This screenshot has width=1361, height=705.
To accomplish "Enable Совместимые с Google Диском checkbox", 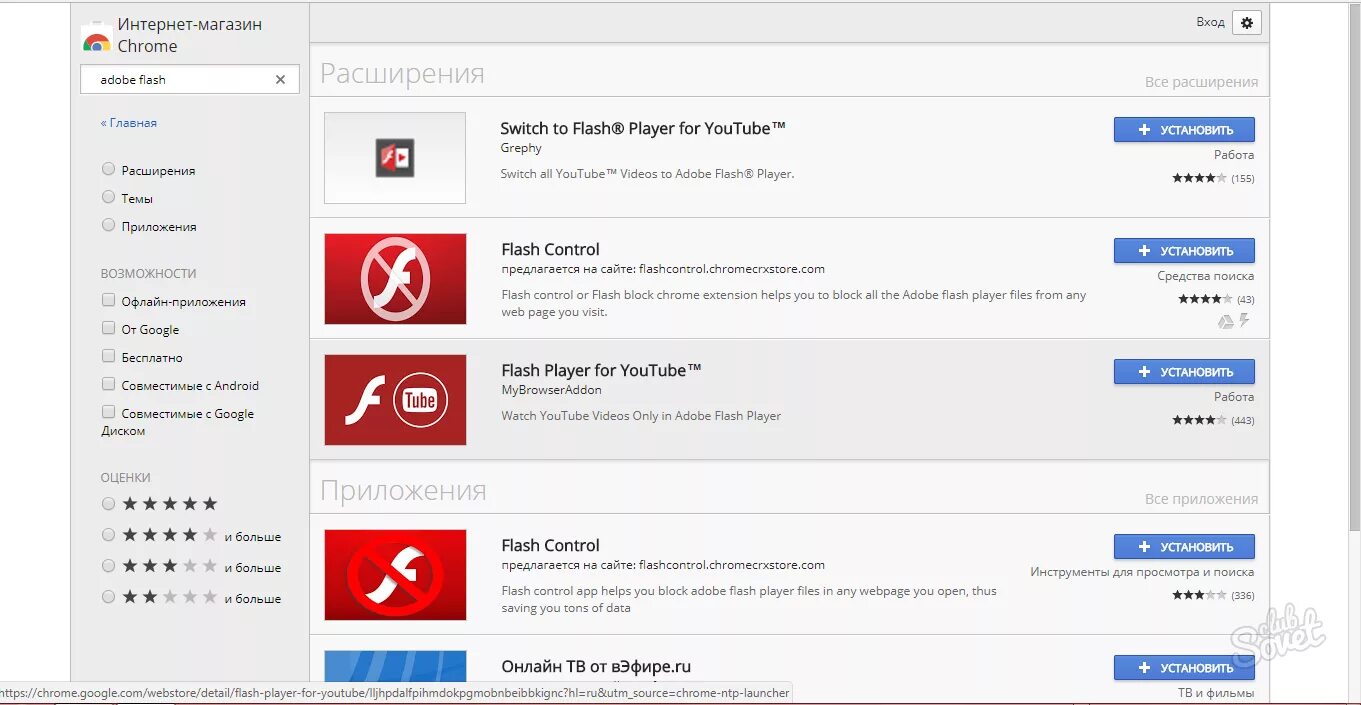I will 108,412.
